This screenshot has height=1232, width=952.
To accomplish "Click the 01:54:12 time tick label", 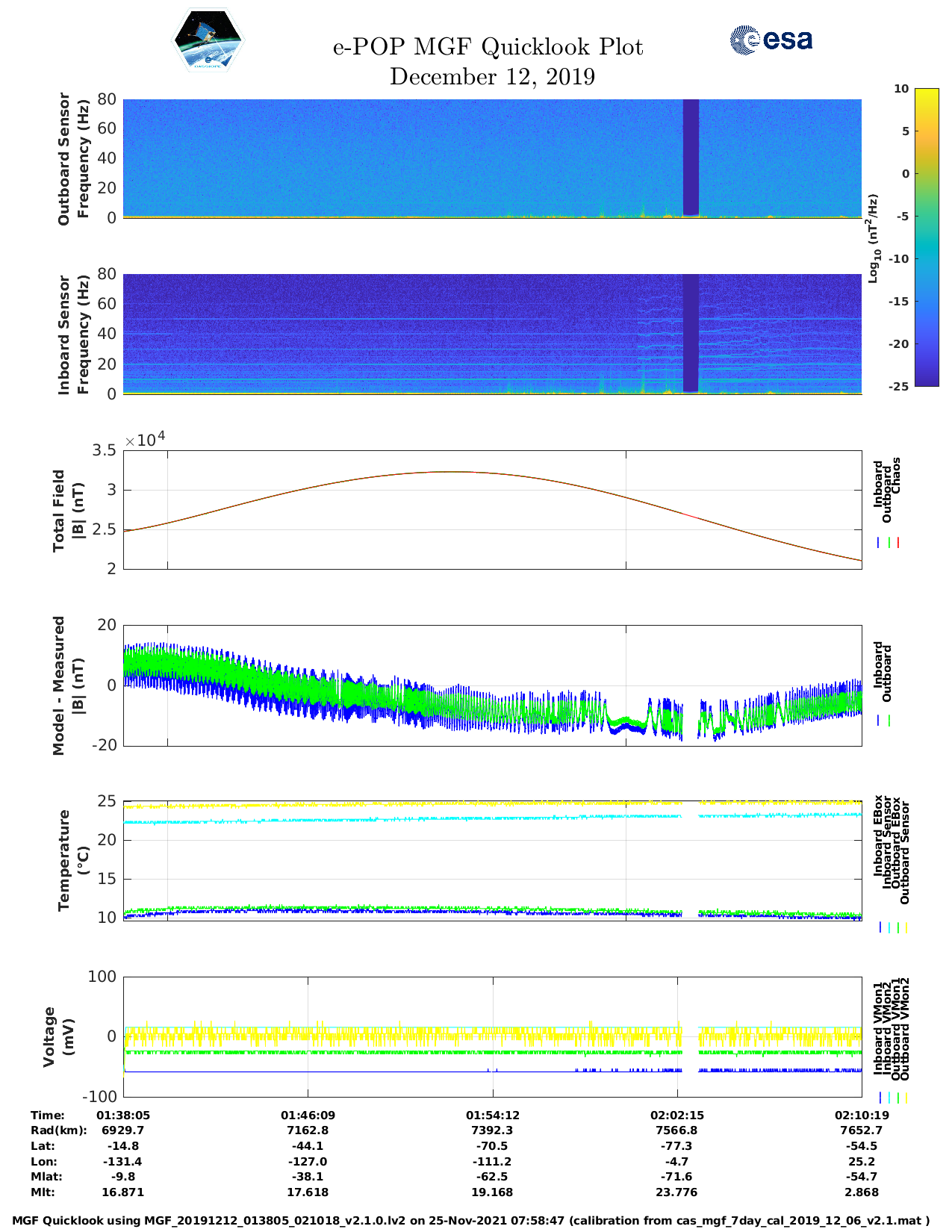I will click(x=492, y=1115).
